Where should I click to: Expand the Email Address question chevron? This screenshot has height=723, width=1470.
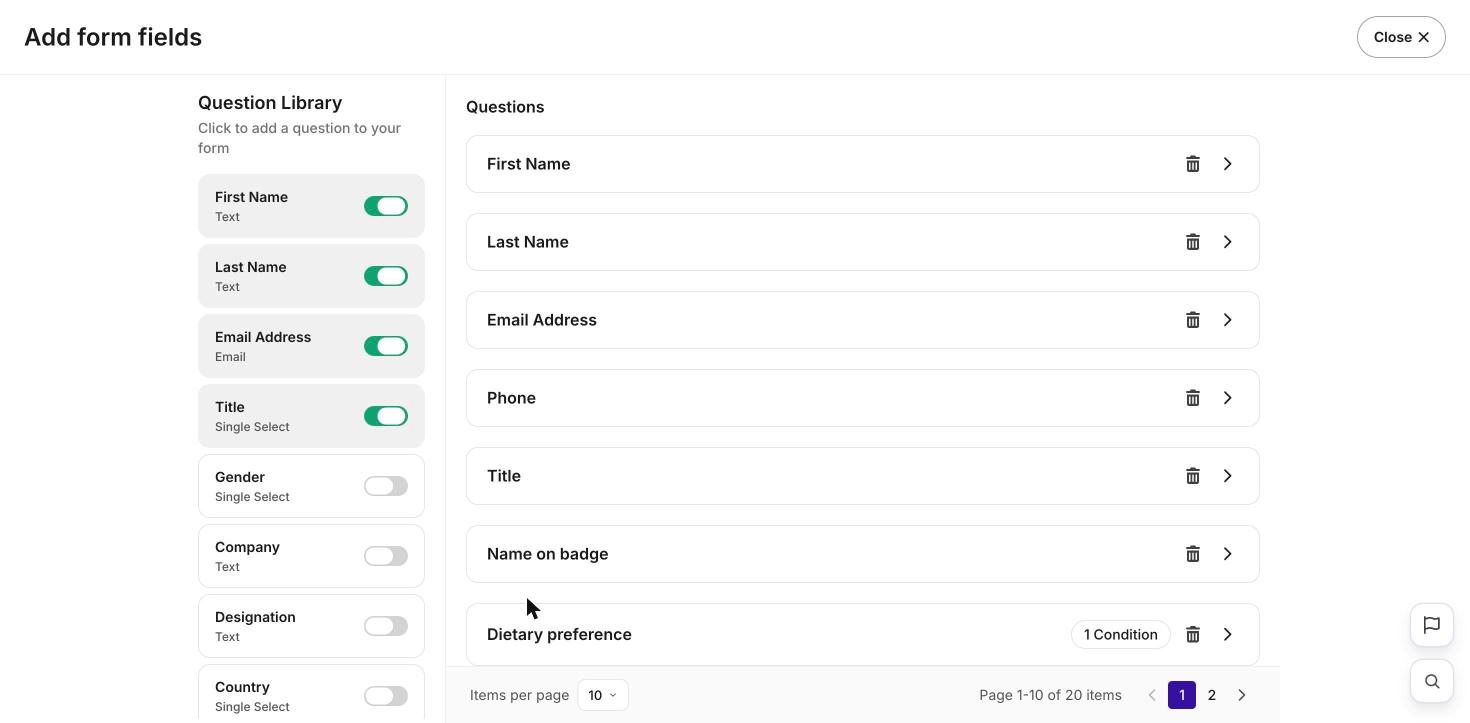[x=1228, y=320]
